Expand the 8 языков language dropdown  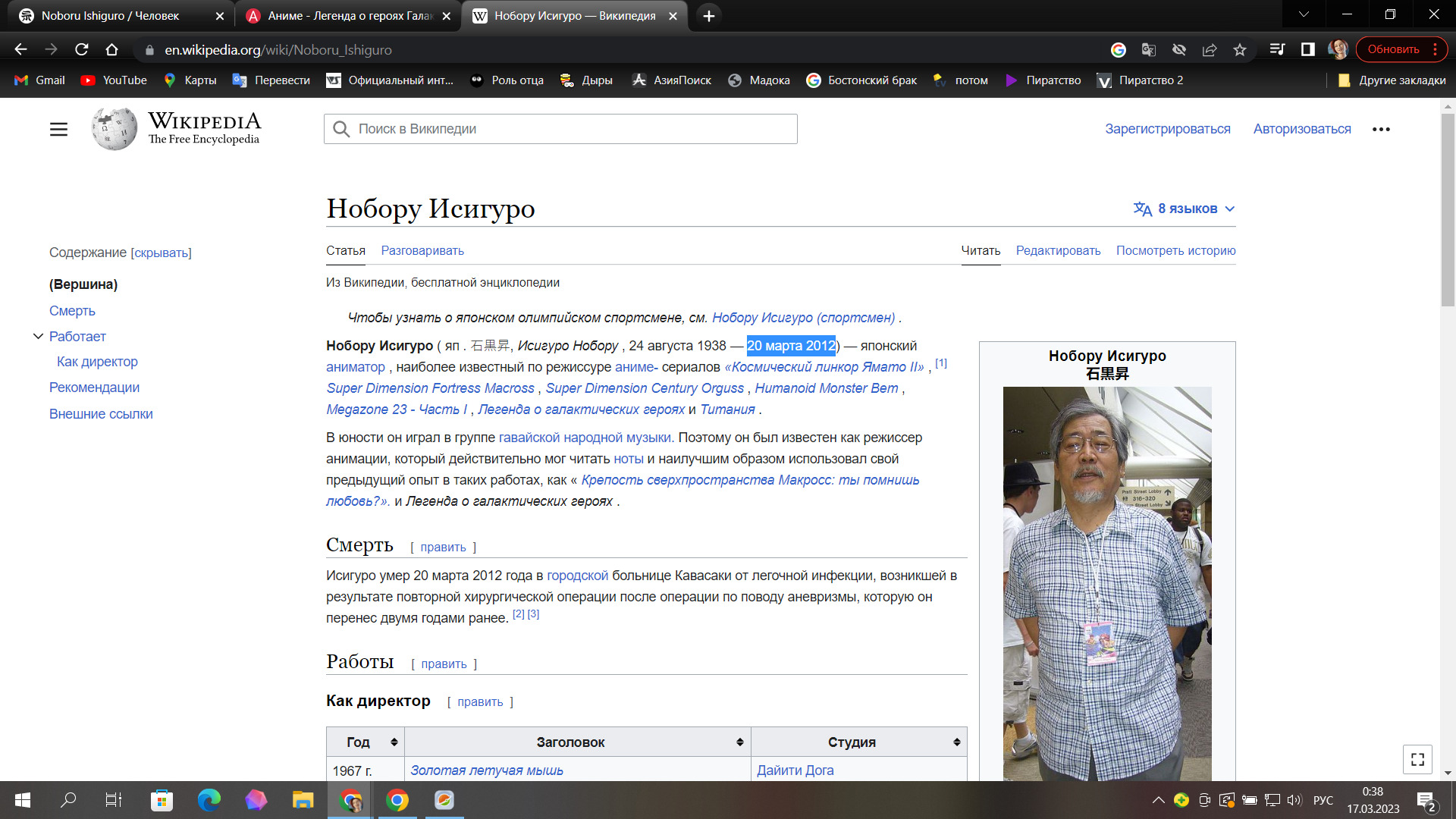[x=1184, y=209]
